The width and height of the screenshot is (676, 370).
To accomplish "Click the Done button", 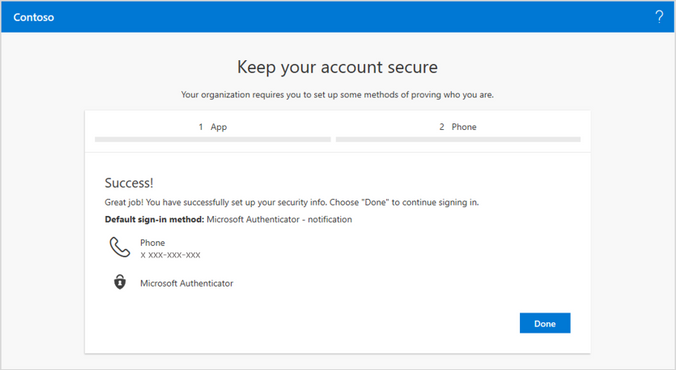I will [545, 323].
